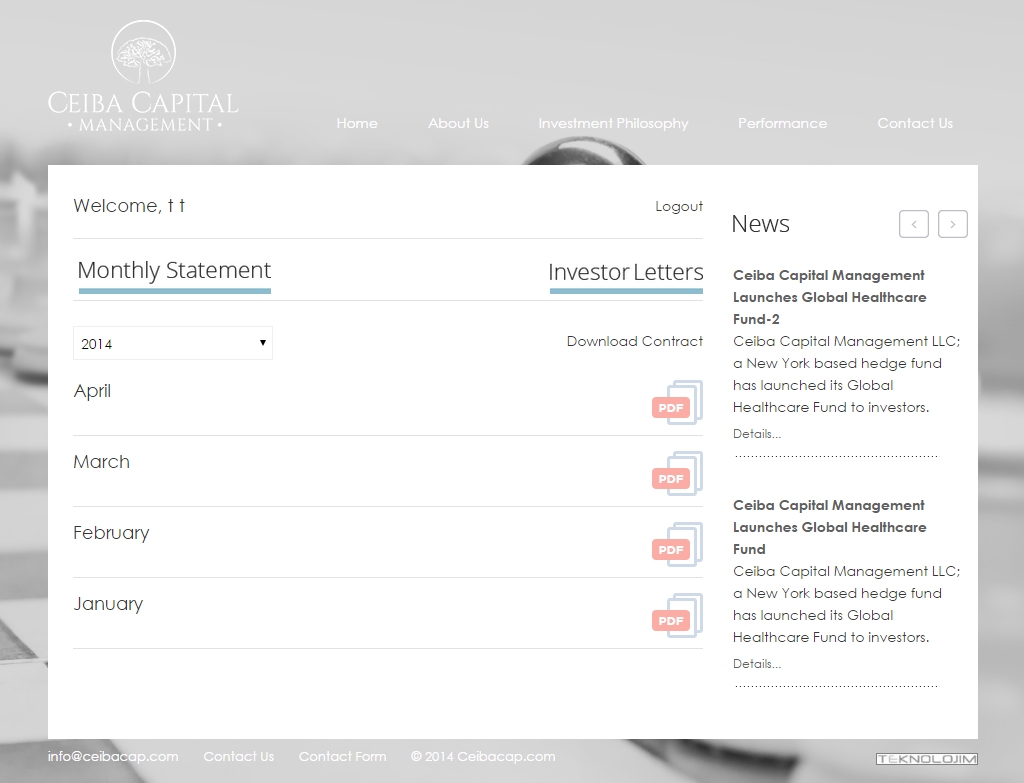Open the March PDF statement icon

[x=677, y=473]
